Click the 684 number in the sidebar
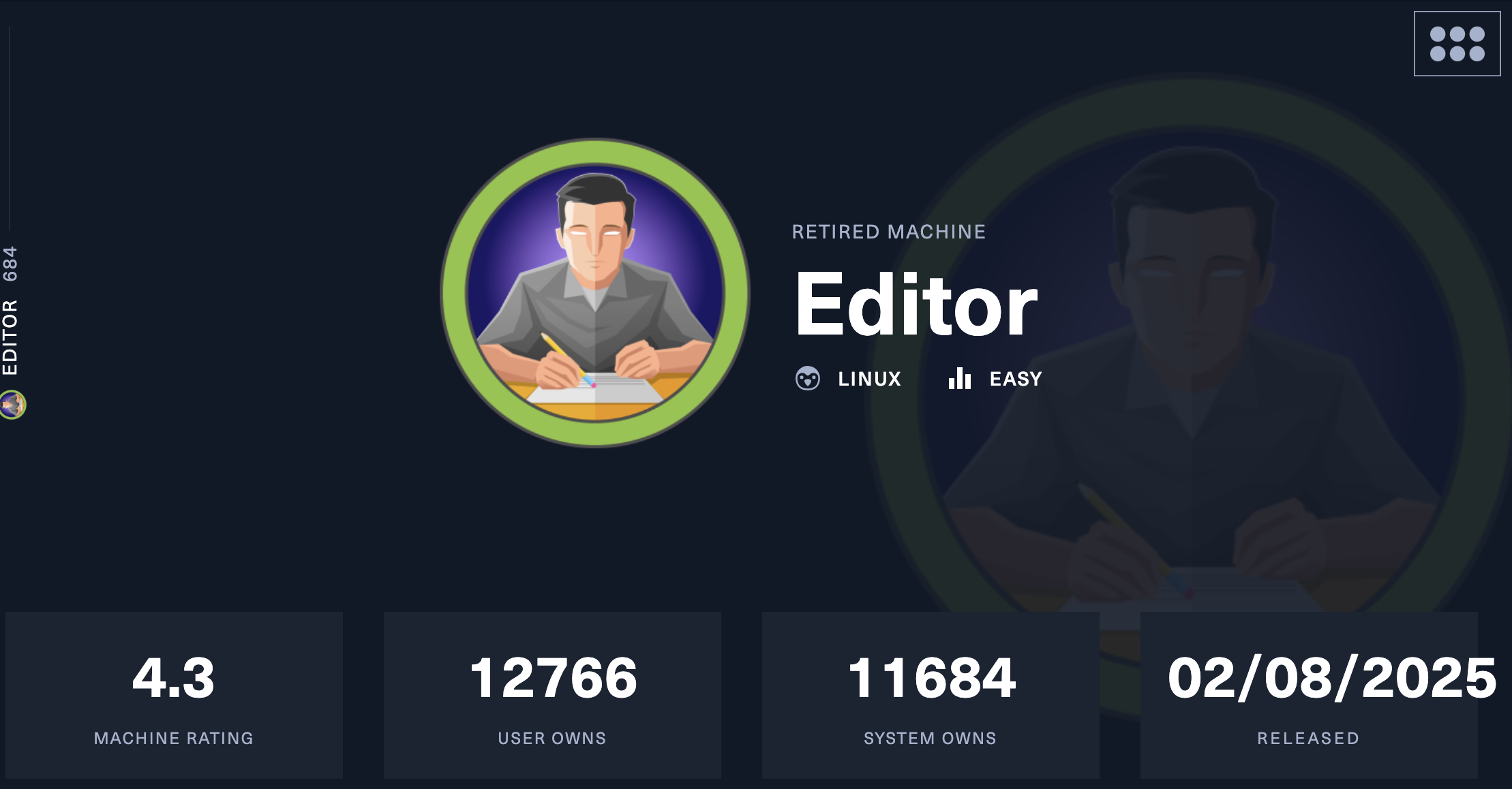 click(x=10, y=264)
